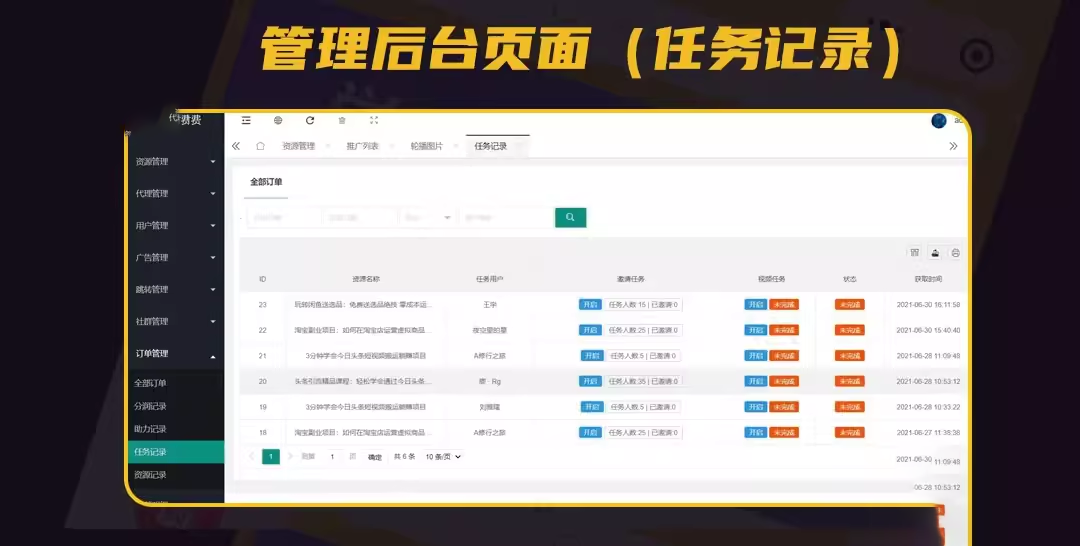The height and width of the screenshot is (546, 1080).
Task: Go to the home tab icon
Action: 260,146
